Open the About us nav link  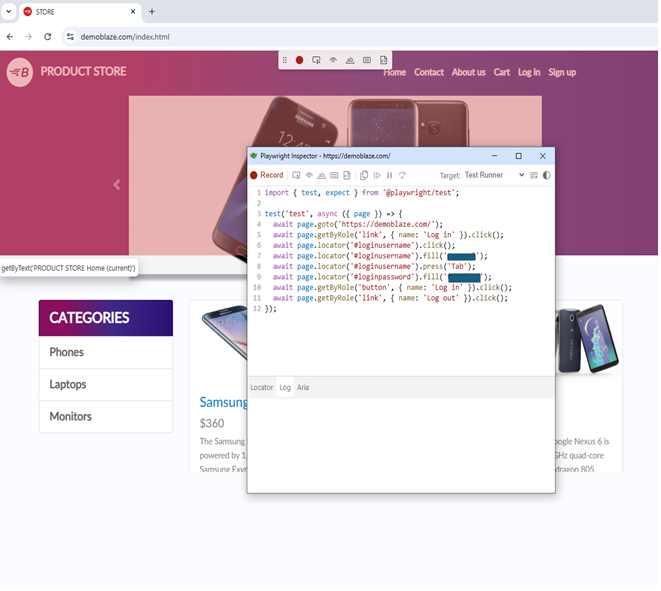[469, 73]
